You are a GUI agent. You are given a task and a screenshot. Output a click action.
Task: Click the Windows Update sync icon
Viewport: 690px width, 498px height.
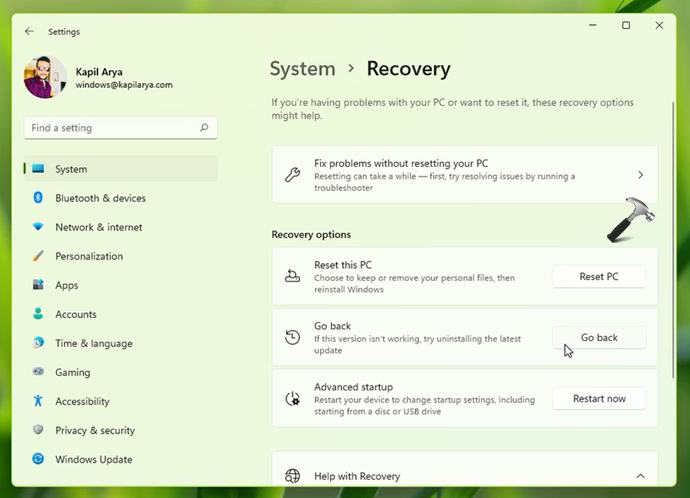(38, 459)
